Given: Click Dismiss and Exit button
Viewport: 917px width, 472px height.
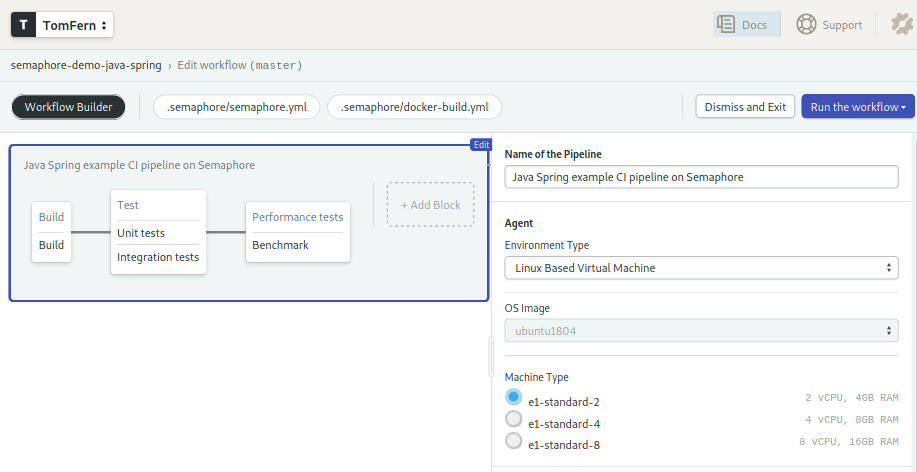Looking at the screenshot, I should coord(745,107).
